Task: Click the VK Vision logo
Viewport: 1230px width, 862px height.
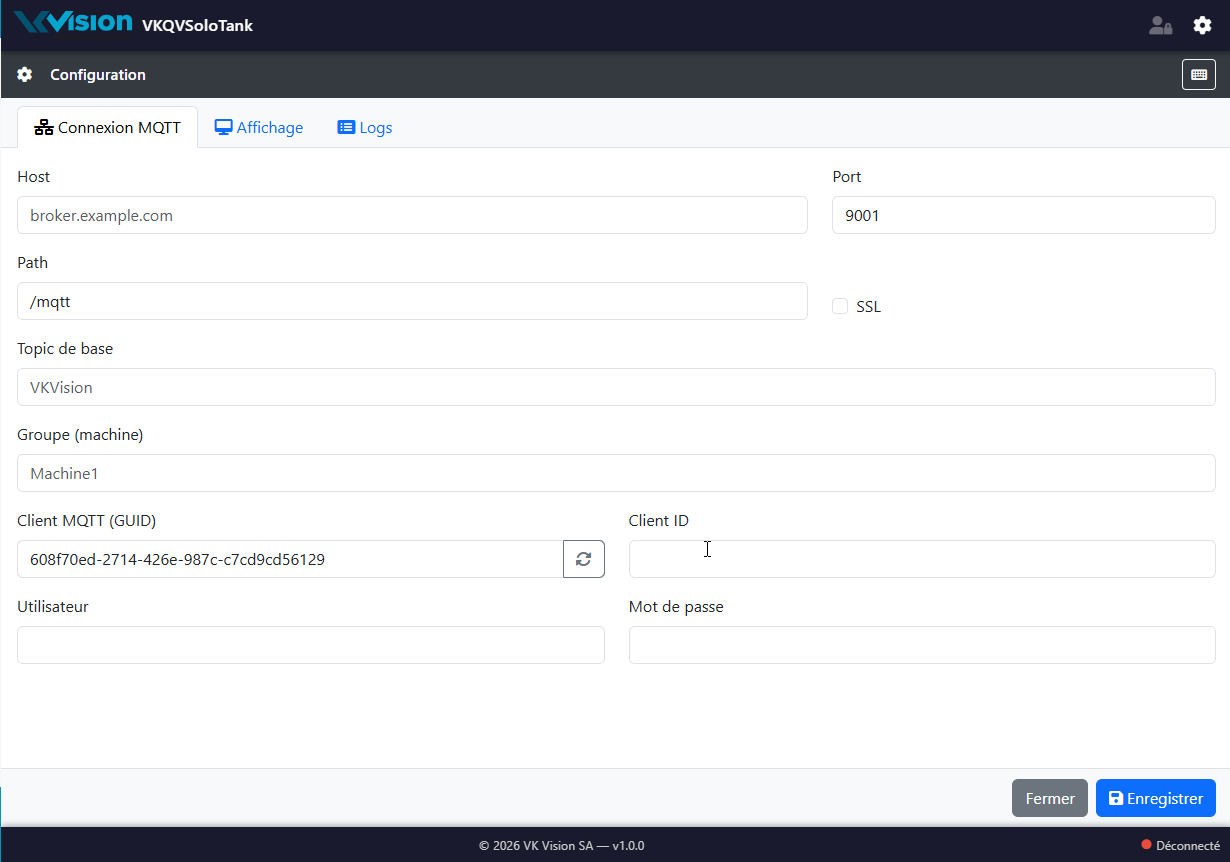Action: pyautogui.click(x=73, y=23)
